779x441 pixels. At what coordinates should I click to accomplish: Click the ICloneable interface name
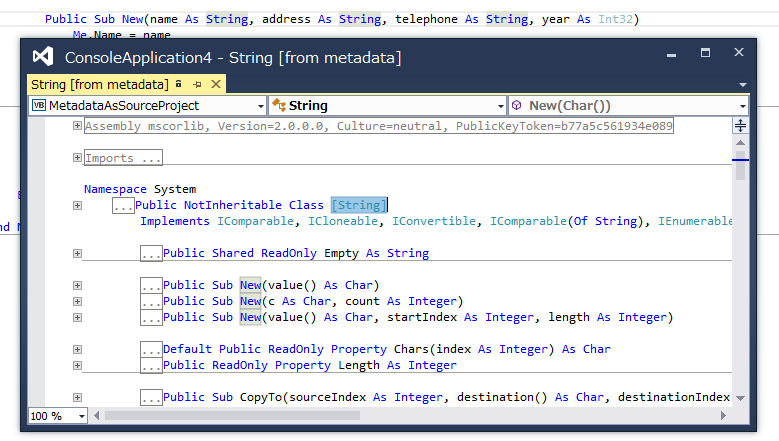343,221
